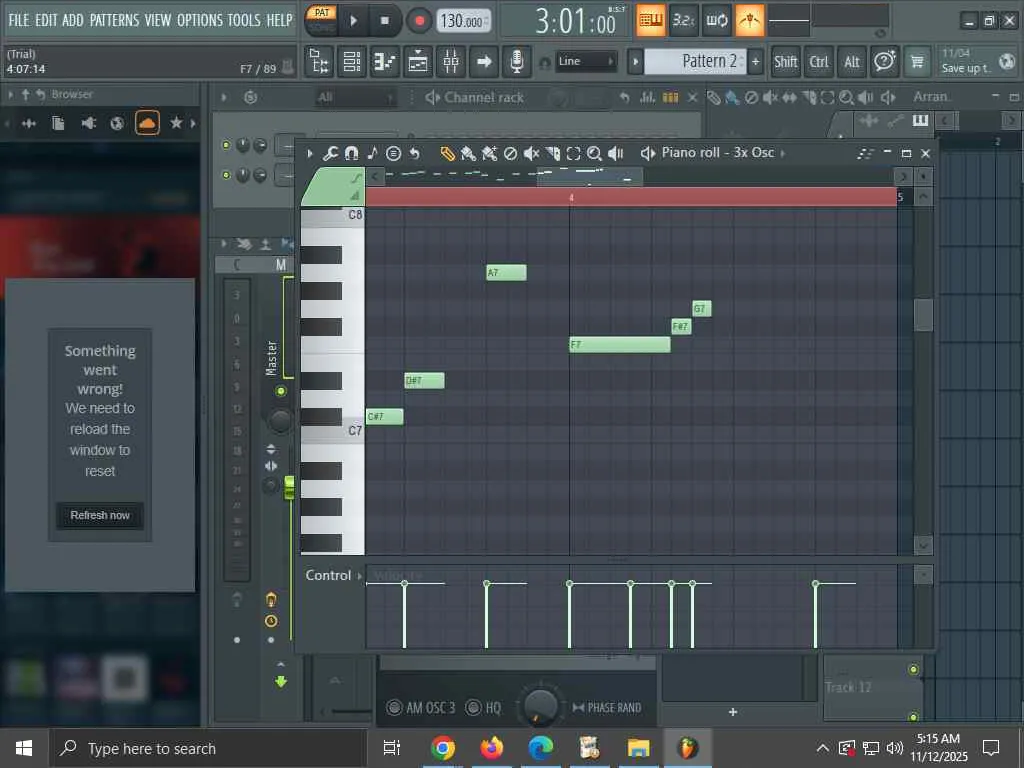Click the Master mixer volume fader

[x=289, y=487]
